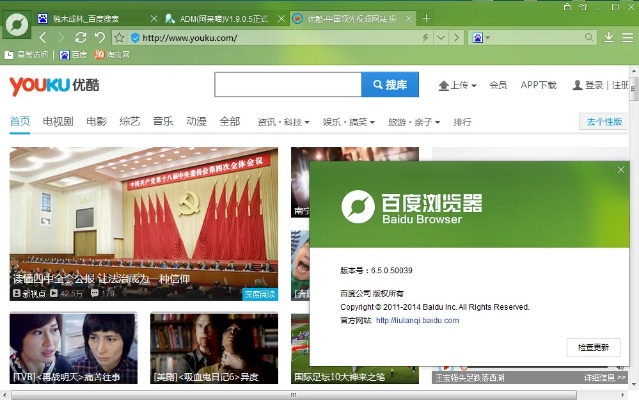Open a new tab with plus button

(x=426, y=18)
